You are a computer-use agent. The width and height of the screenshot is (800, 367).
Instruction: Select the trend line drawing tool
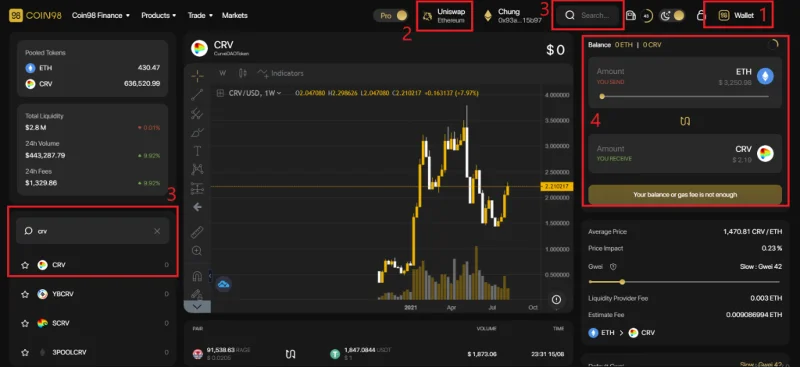pyautogui.click(x=197, y=94)
